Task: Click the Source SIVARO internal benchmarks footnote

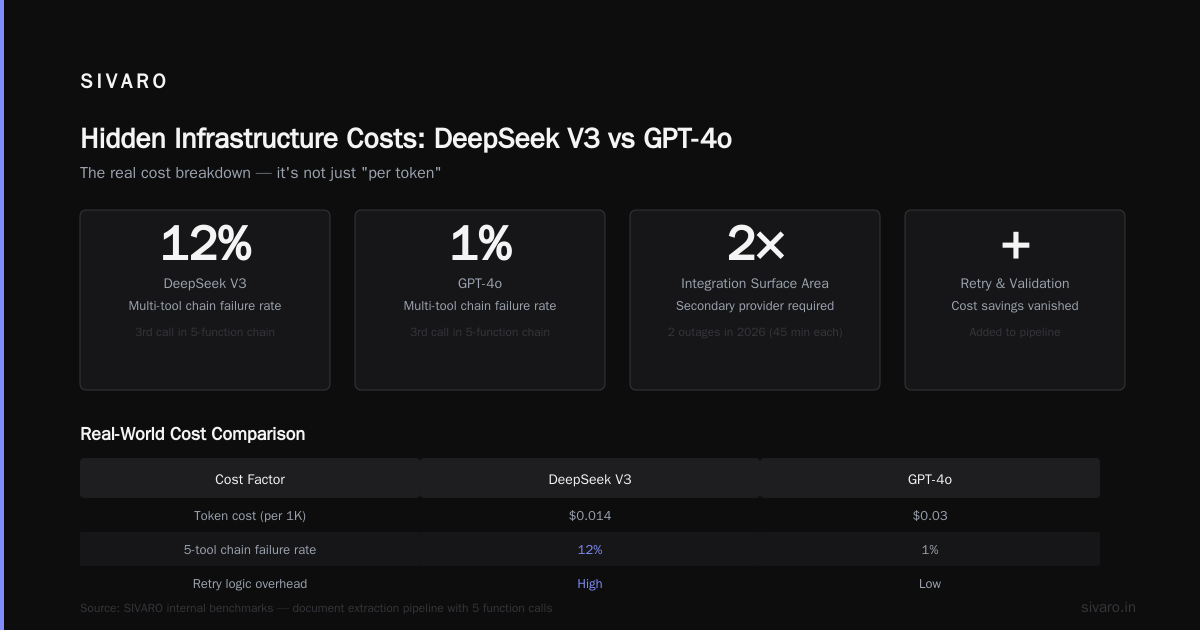Action: [316, 608]
